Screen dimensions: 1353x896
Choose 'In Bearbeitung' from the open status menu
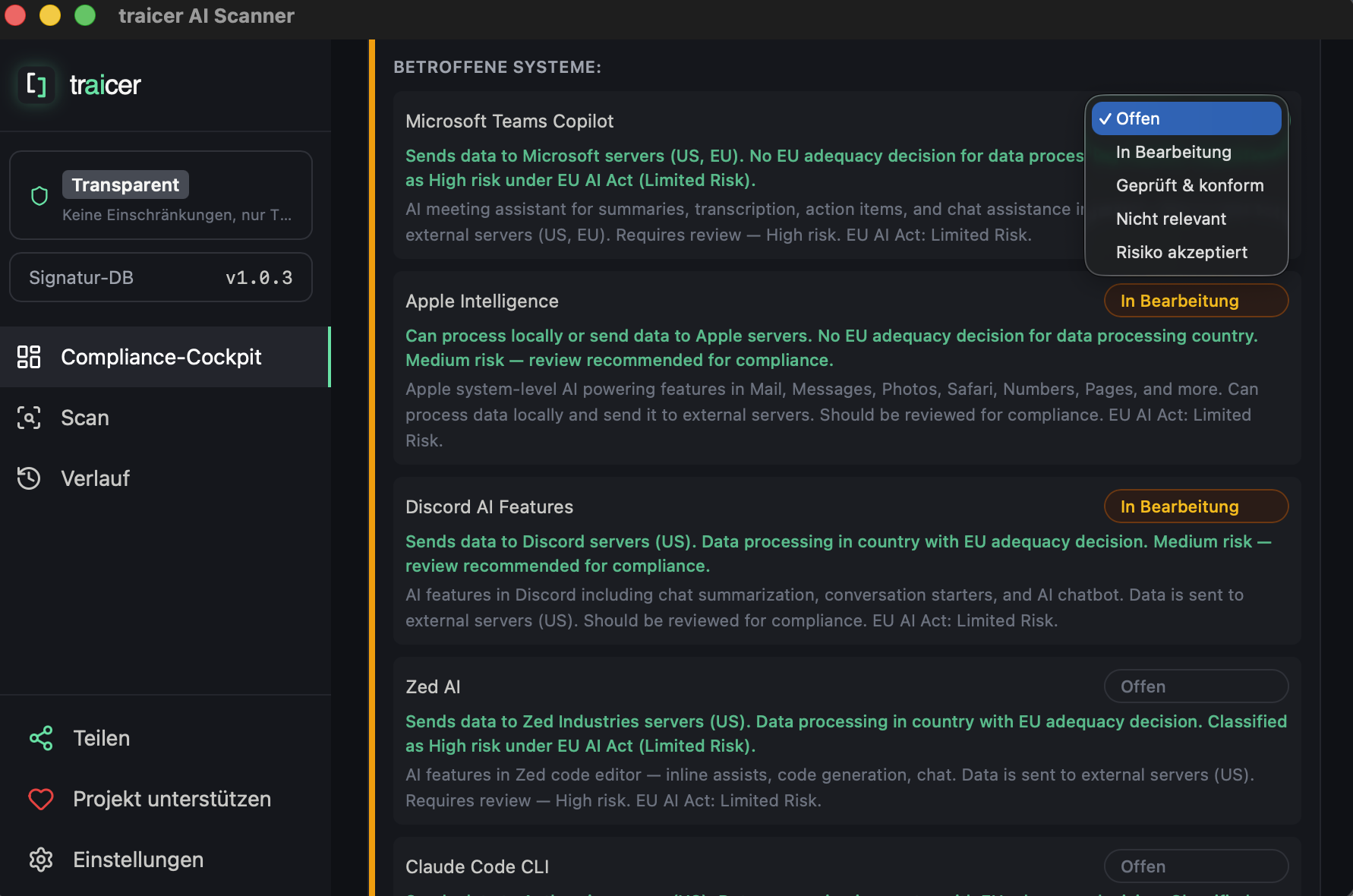pos(1173,152)
